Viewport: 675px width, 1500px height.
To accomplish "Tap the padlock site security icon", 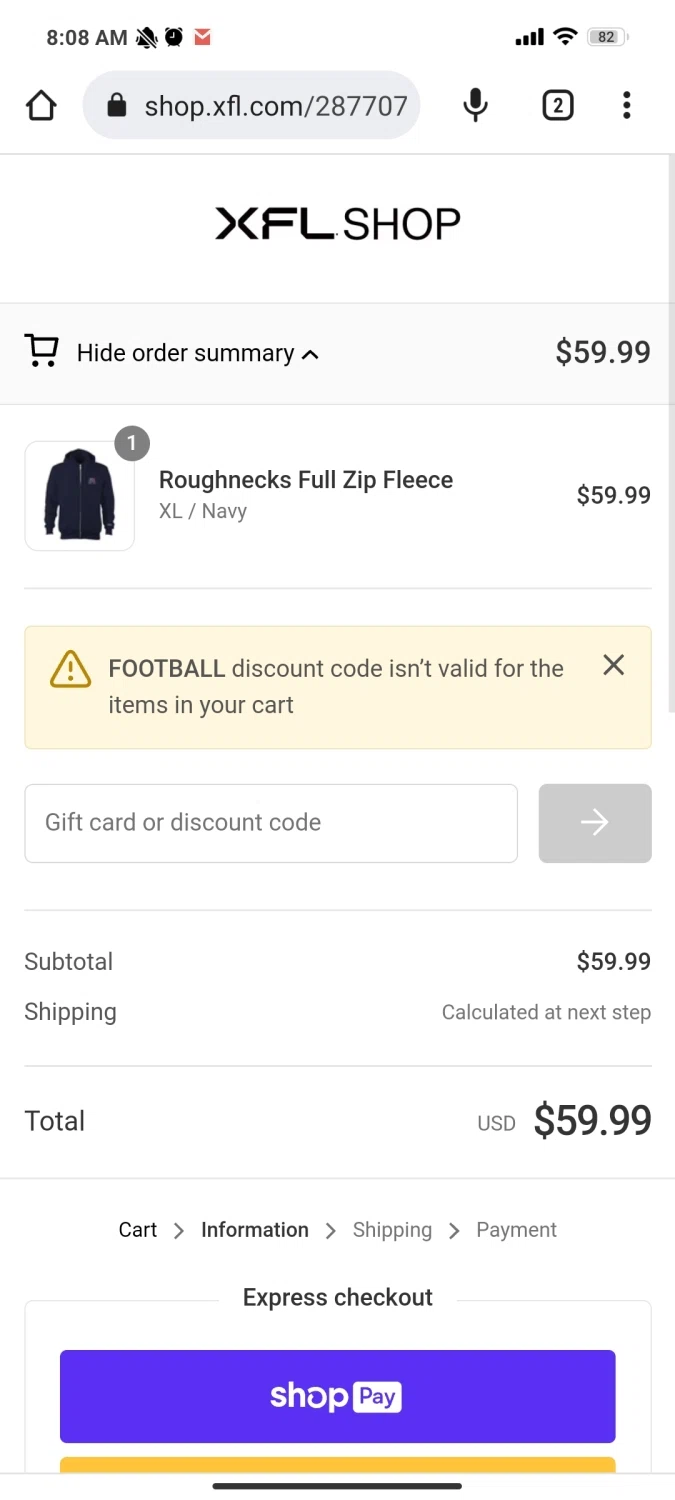I will 117,105.
